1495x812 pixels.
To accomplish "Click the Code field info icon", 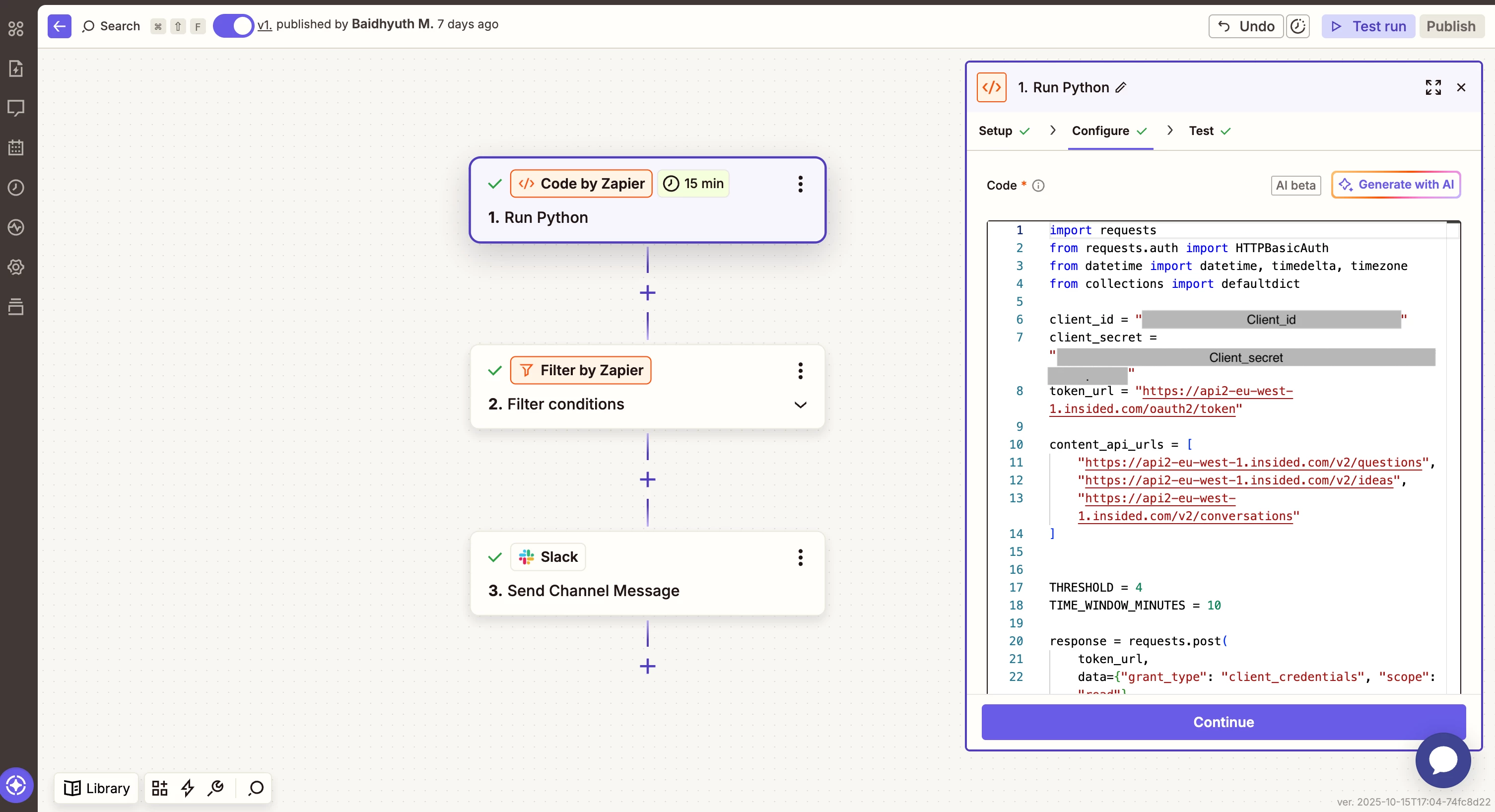I will 1038,186.
